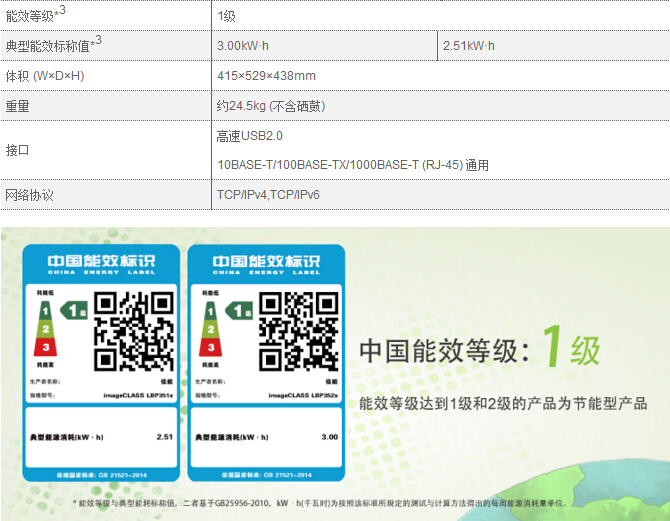Click the 高速USB2.0 interface entry
The image size is (670, 521).
click(x=250, y=135)
